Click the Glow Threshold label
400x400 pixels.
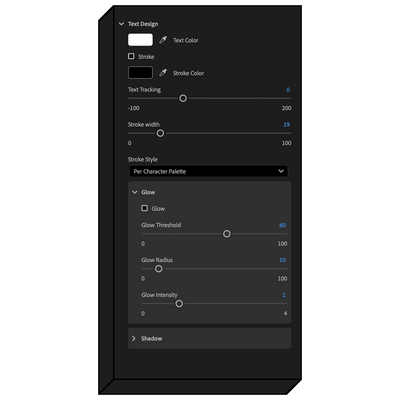(161, 225)
